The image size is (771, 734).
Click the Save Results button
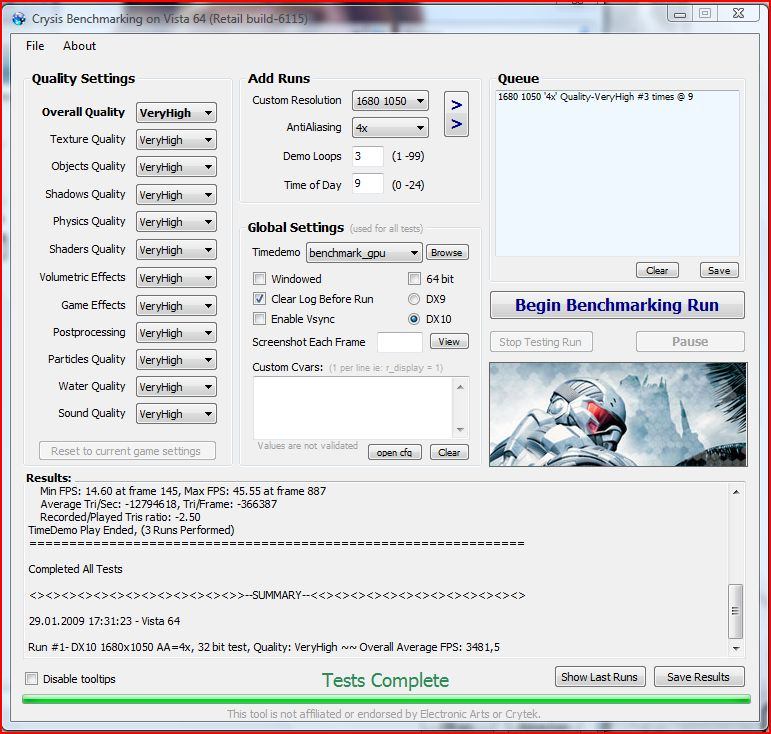tap(699, 677)
